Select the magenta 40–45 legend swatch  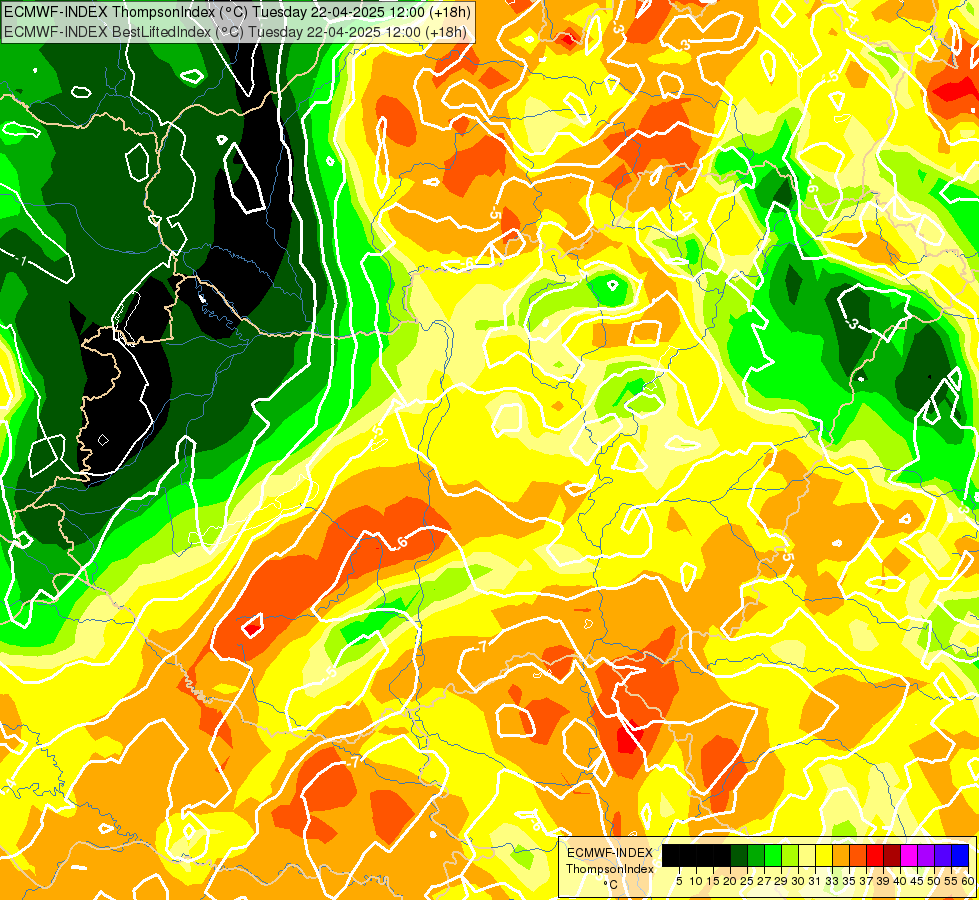(x=909, y=855)
